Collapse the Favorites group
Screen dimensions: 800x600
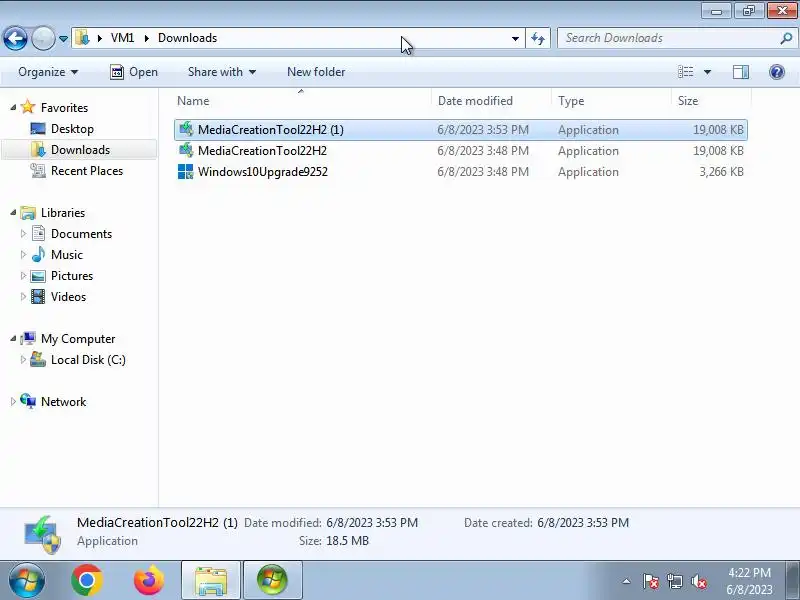coord(13,107)
